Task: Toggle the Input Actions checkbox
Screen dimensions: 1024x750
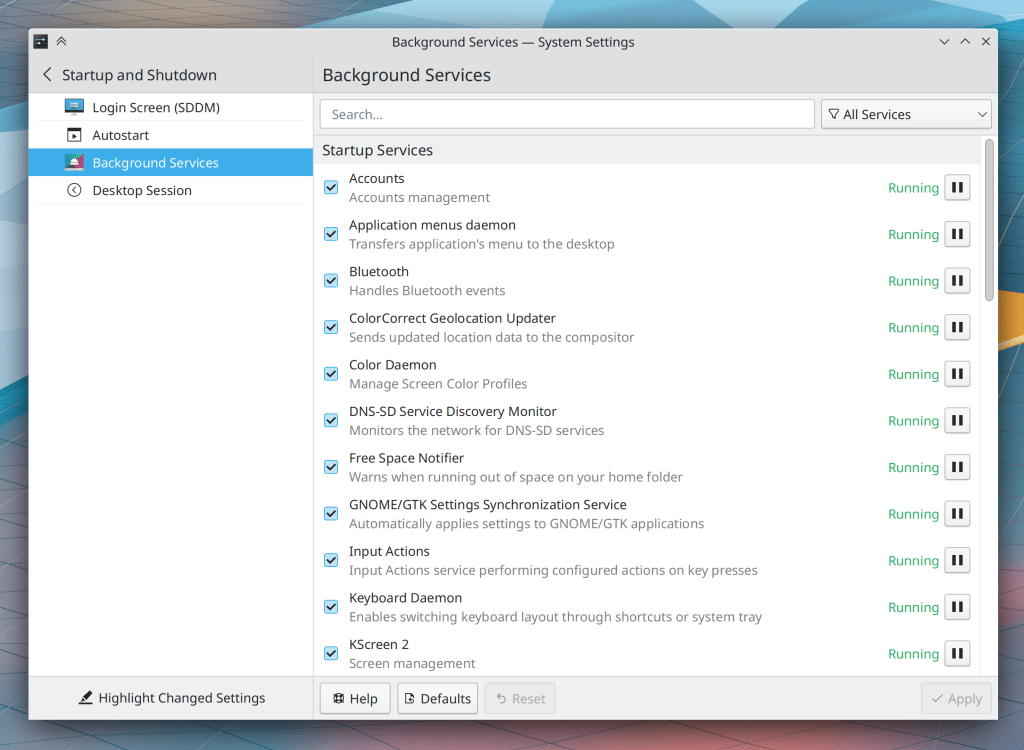Action: (331, 560)
